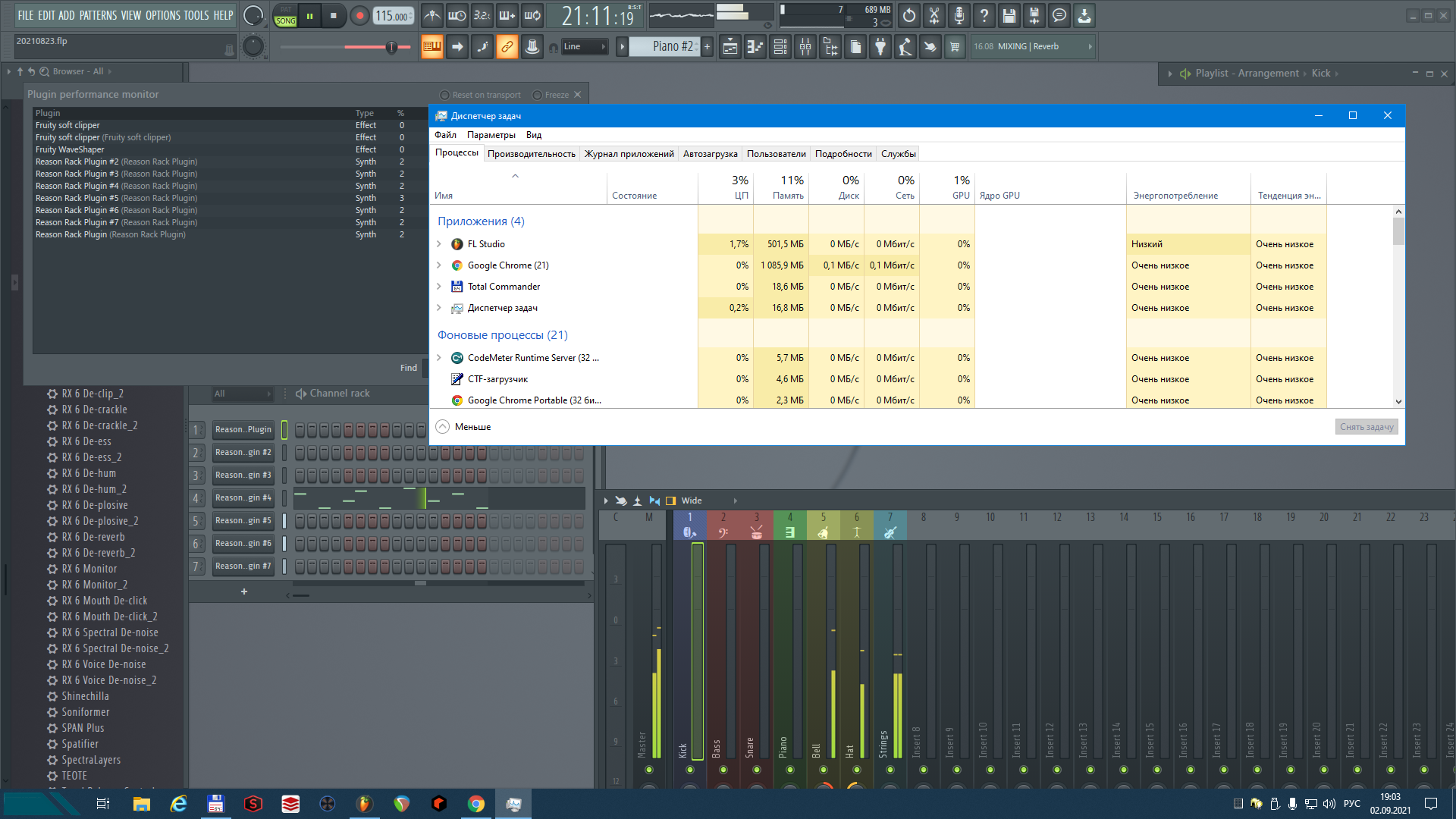Toggle the Reset on transport option
The height and width of the screenshot is (819, 1456).
[x=445, y=96]
